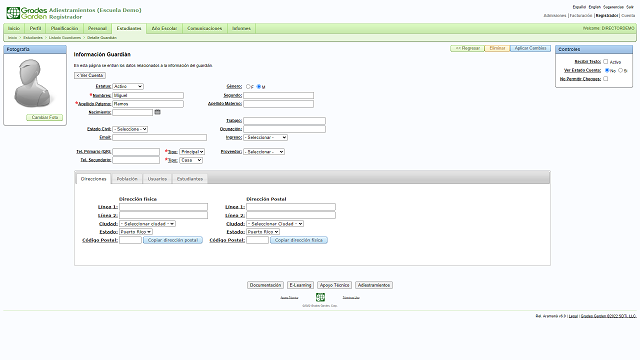Click the Documentación button
Screen dimensions: 640x360
click(265, 285)
